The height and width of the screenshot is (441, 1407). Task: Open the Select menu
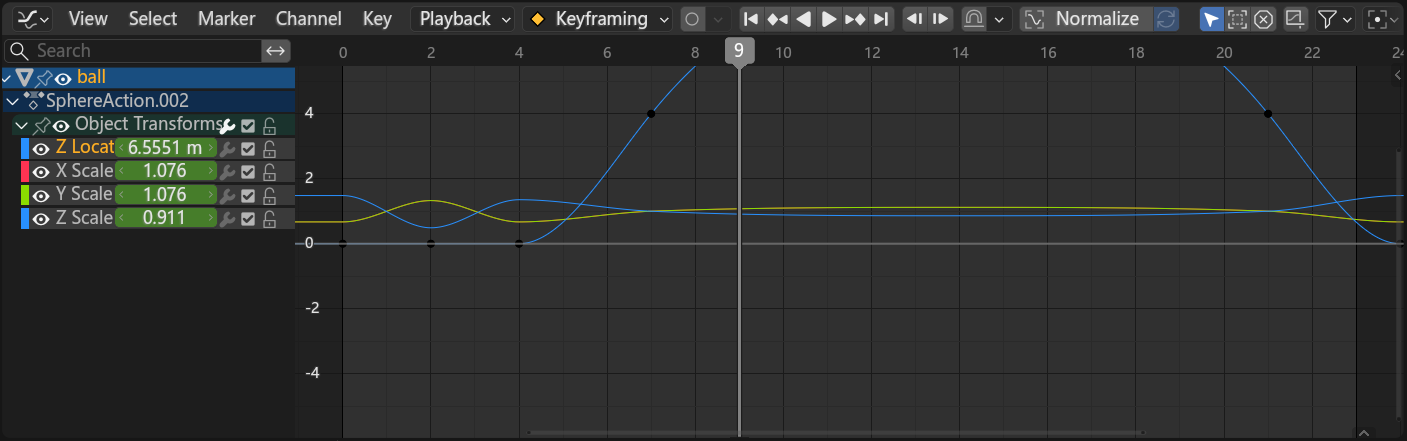pos(153,18)
